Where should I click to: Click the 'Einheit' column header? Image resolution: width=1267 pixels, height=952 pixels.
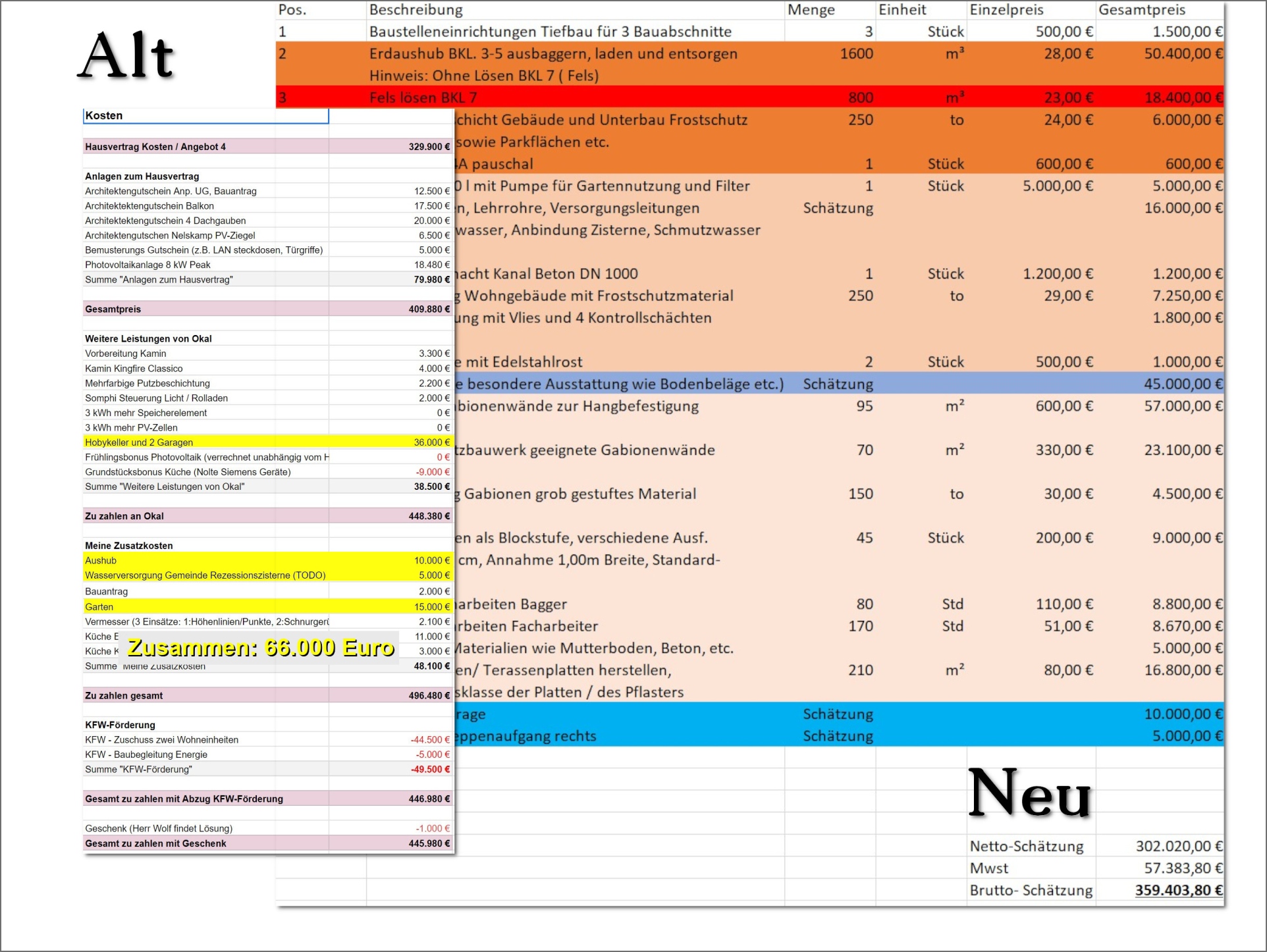coord(902,10)
